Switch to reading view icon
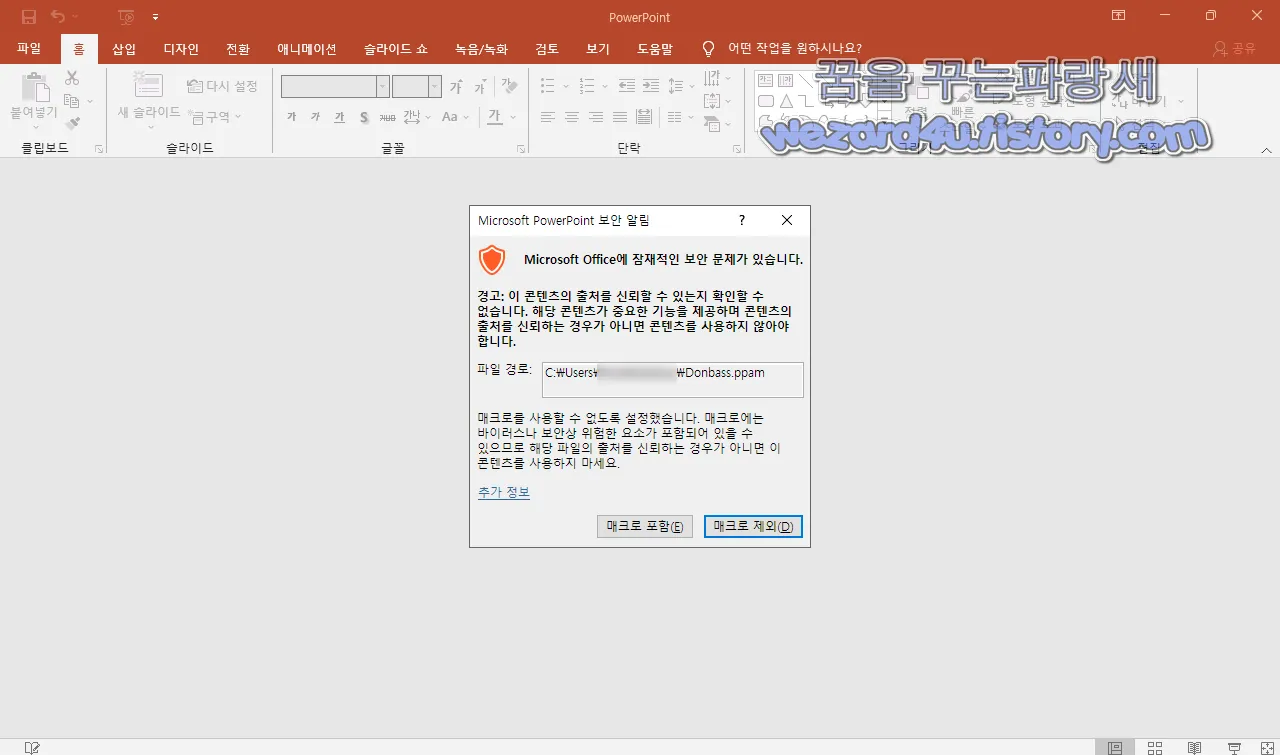Image resolution: width=1280 pixels, height=755 pixels. 1194,747
